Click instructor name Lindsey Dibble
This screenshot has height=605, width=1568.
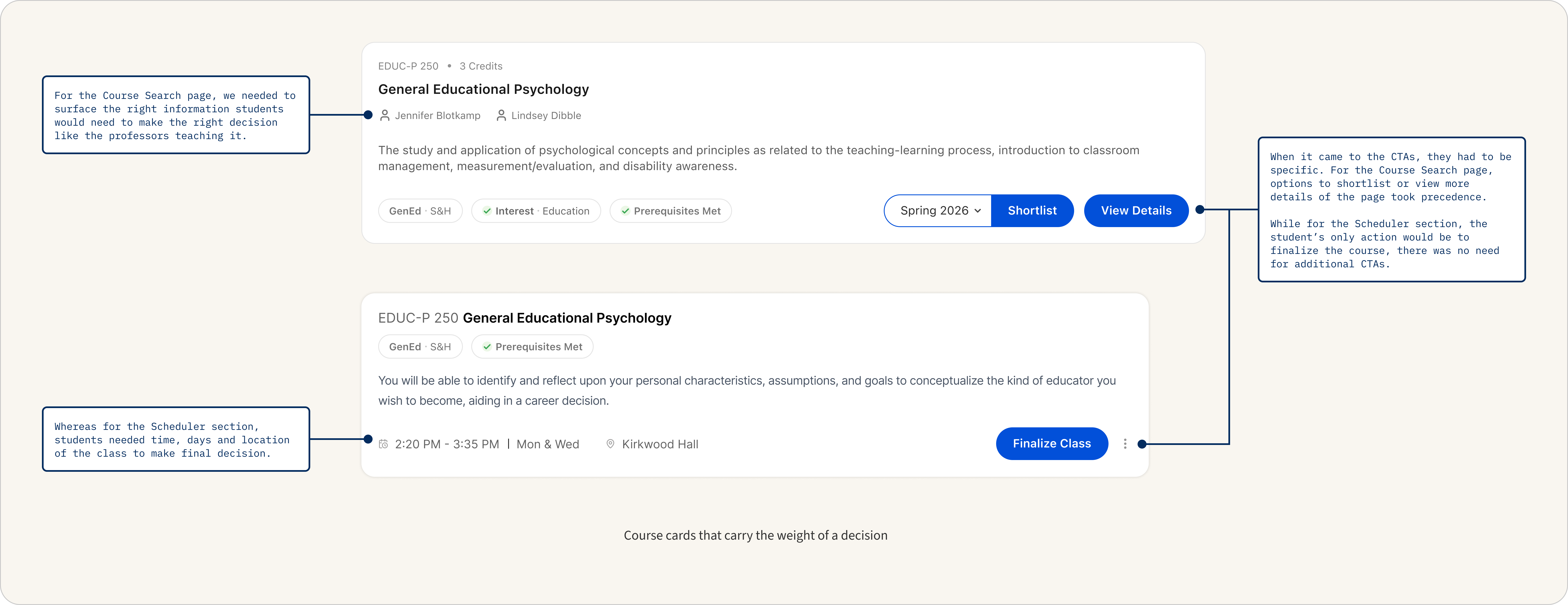(546, 115)
